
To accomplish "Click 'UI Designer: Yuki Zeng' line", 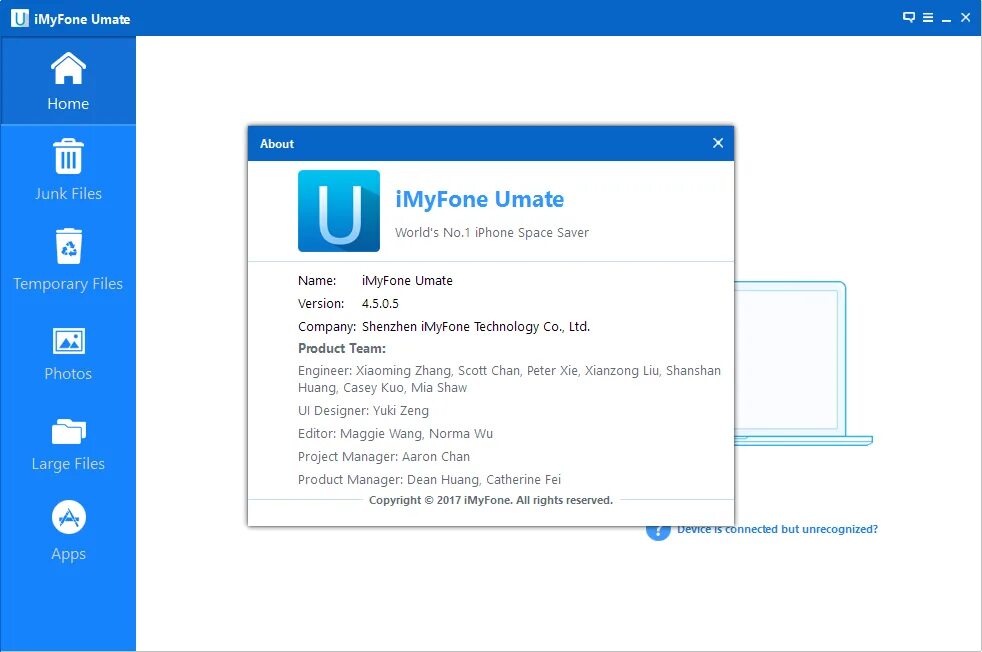I will point(363,411).
